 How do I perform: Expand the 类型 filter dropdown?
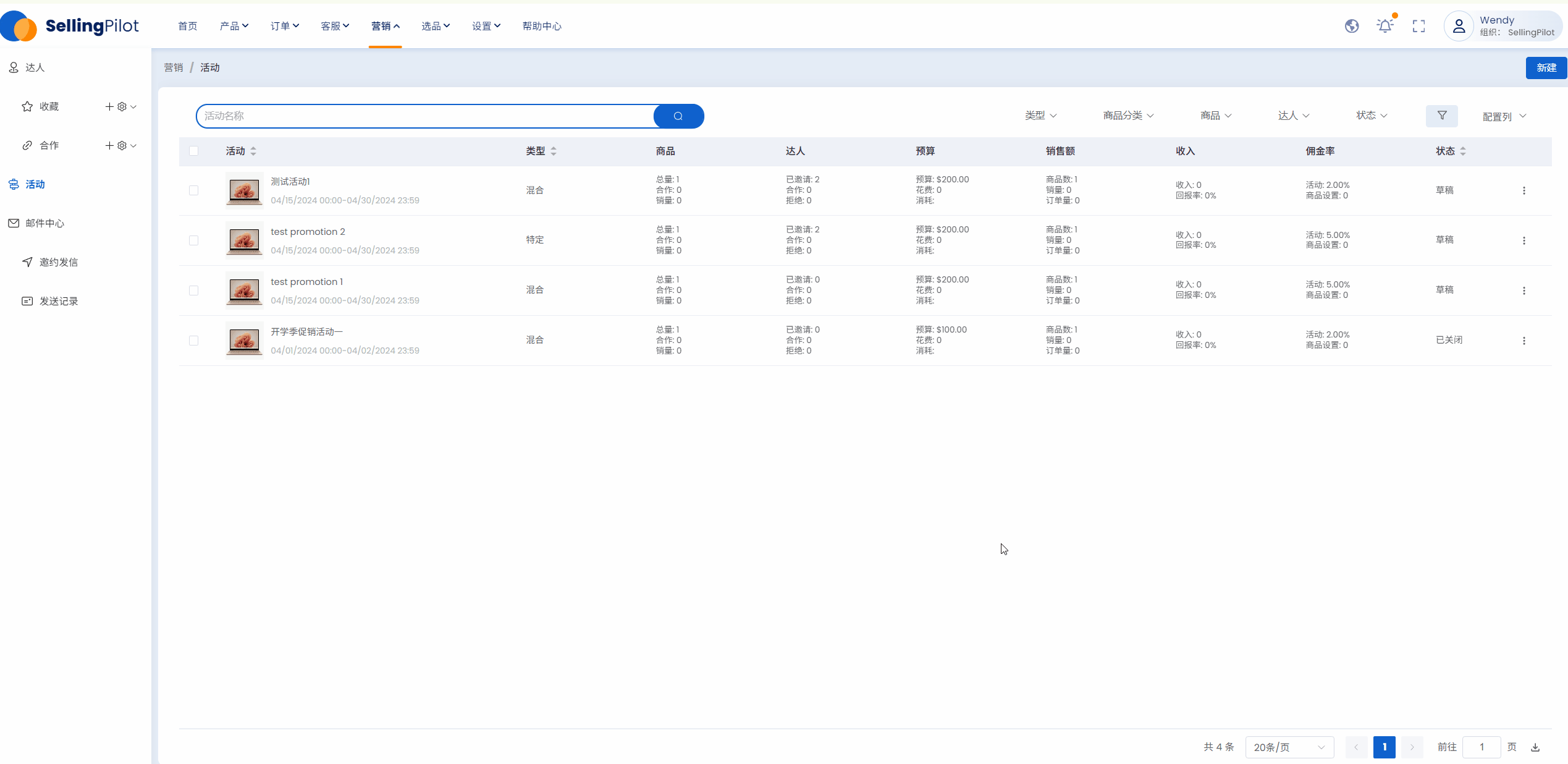pyautogui.click(x=1040, y=116)
